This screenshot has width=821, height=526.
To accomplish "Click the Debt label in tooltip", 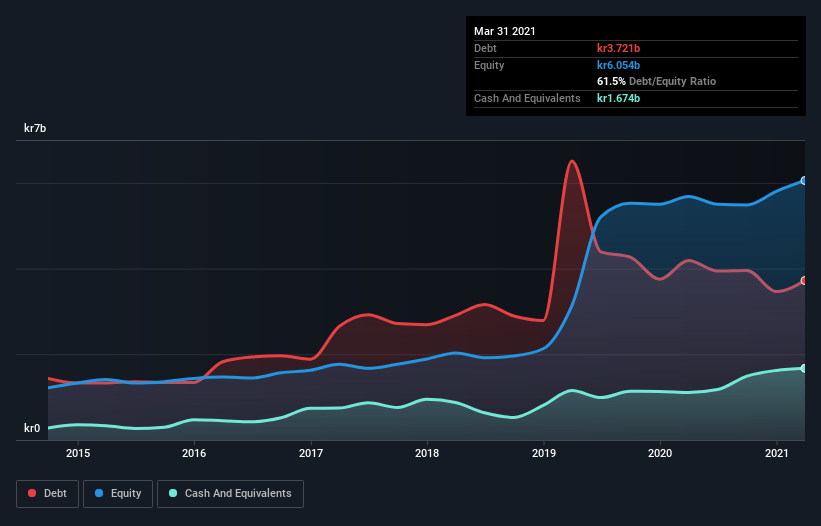I will (485, 48).
